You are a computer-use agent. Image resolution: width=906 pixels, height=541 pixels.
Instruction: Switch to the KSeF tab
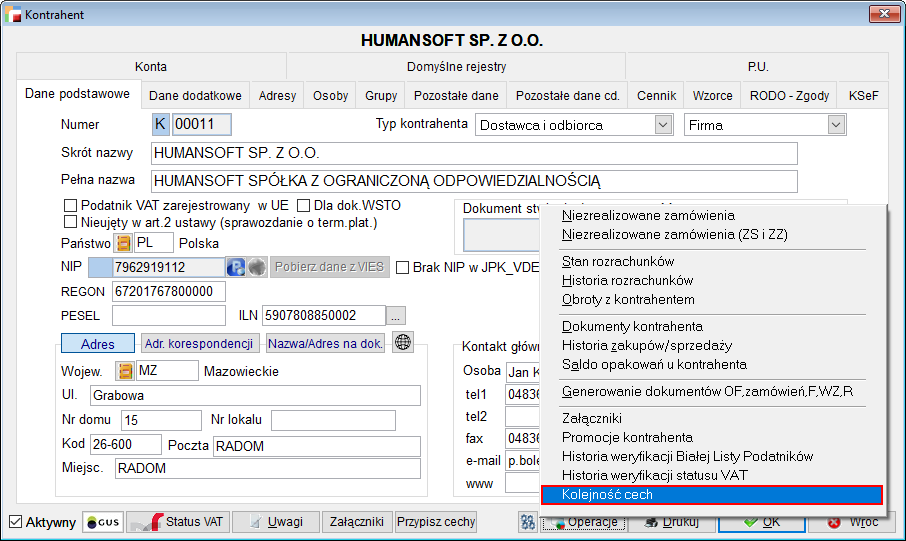point(863,95)
